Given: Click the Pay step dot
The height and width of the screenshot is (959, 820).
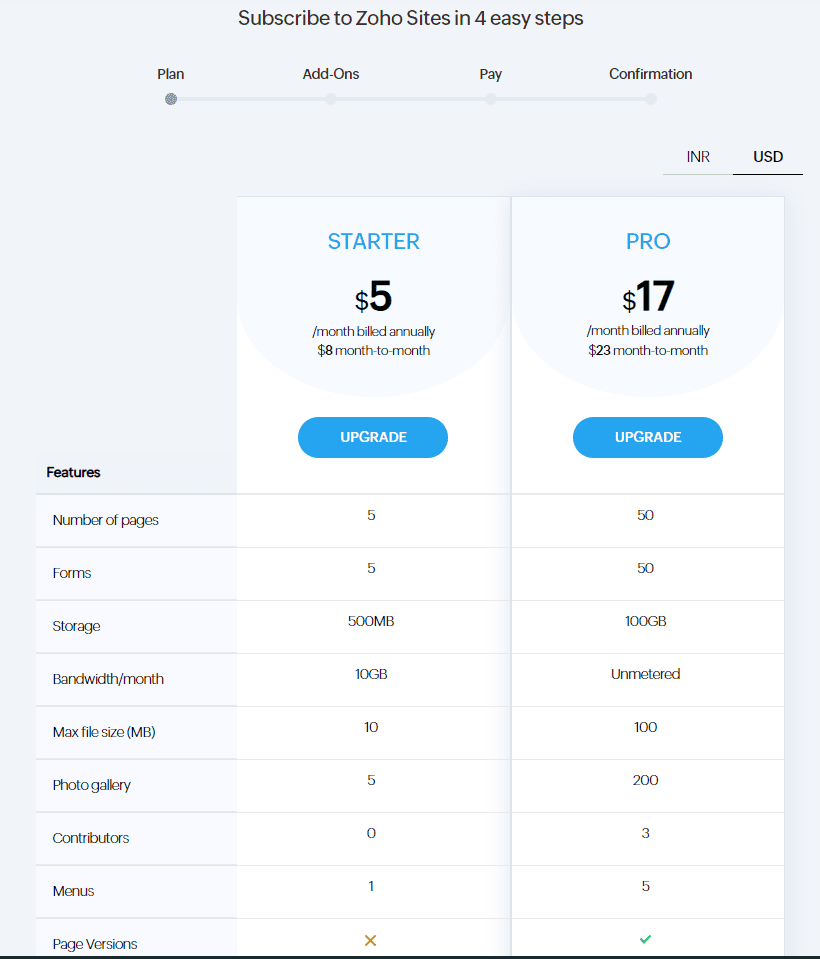Looking at the screenshot, I should pos(490,99).
